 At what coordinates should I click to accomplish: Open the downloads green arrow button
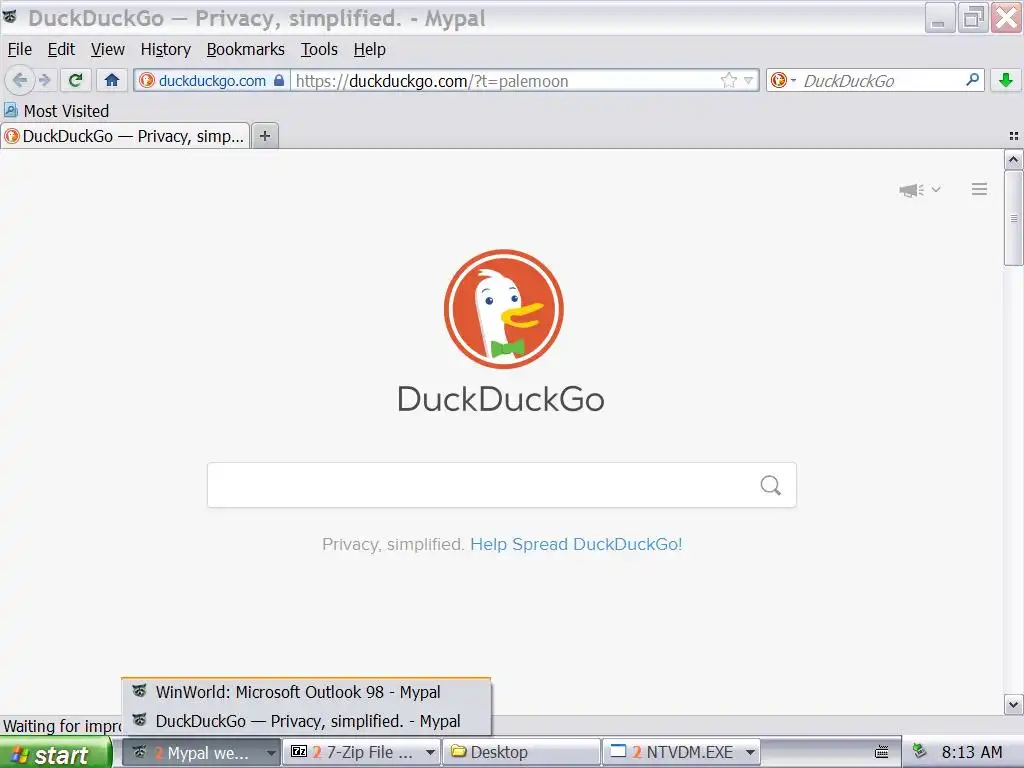[x=1006, y=80]
